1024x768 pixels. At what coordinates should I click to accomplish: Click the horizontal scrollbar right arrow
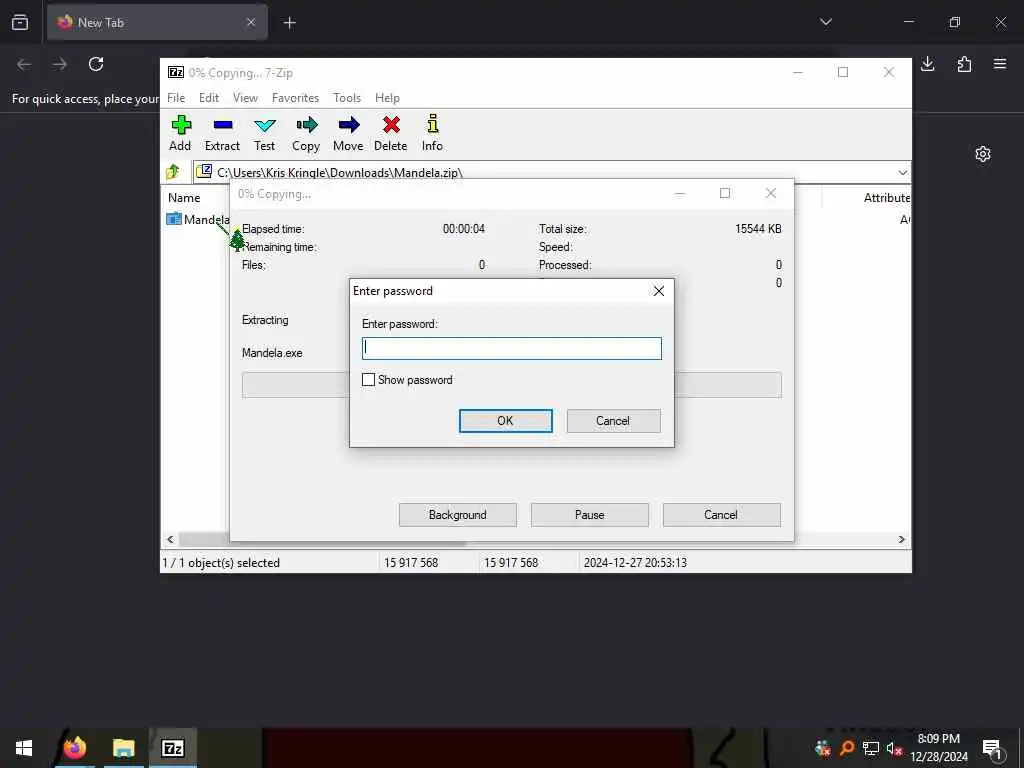tap(901, 539)
